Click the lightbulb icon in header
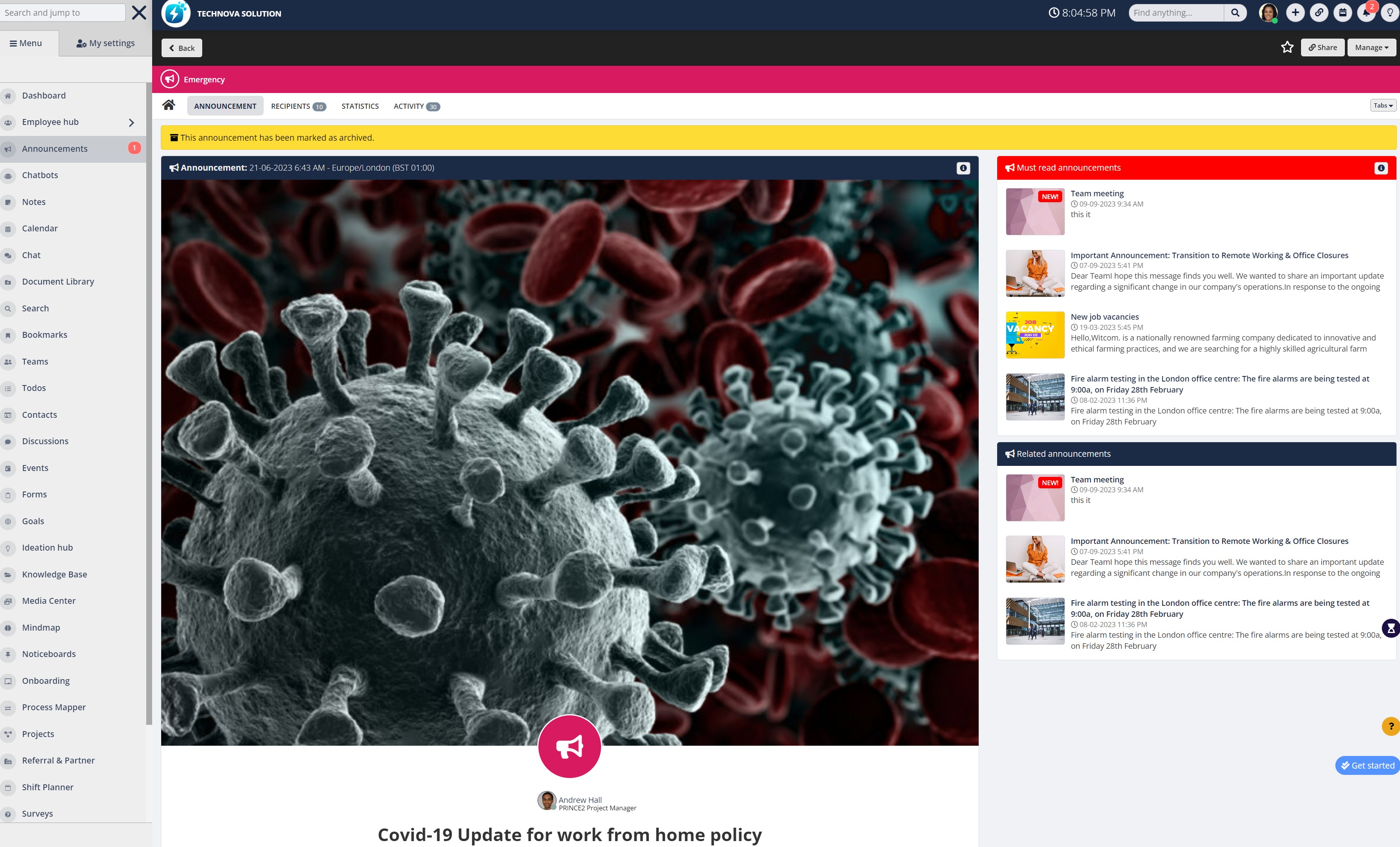The image size is (1400, 847). click(1390, 13)
